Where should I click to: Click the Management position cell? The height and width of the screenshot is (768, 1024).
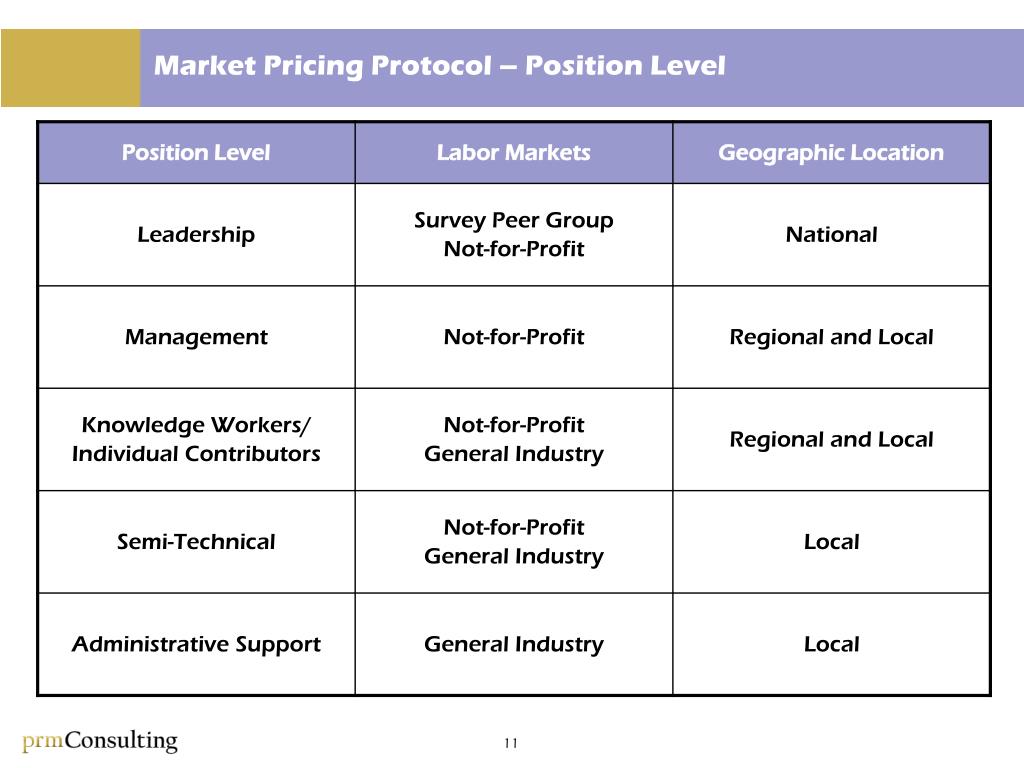coord(197,337)
